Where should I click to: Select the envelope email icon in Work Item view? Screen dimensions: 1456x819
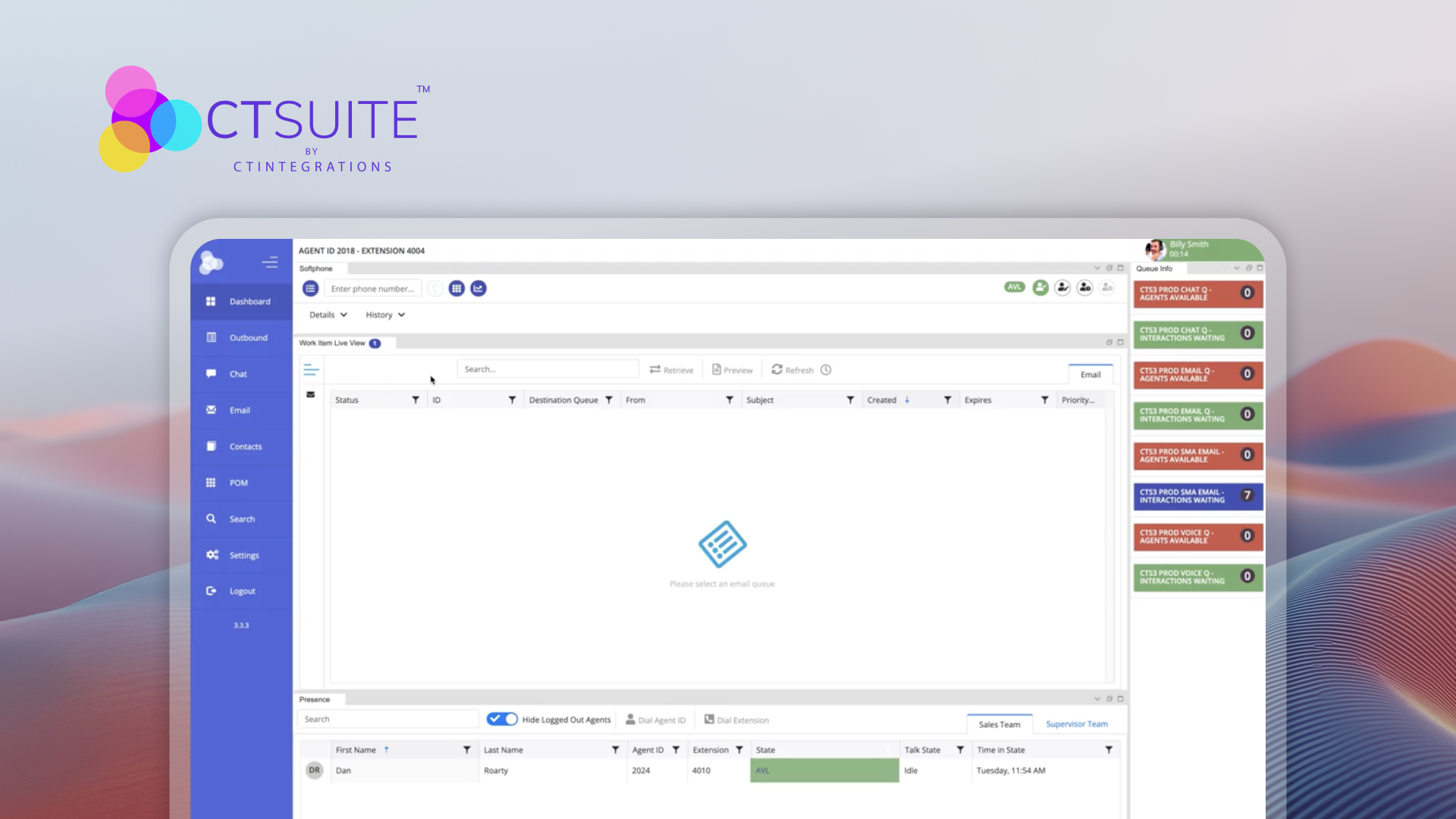coord(310,394)
